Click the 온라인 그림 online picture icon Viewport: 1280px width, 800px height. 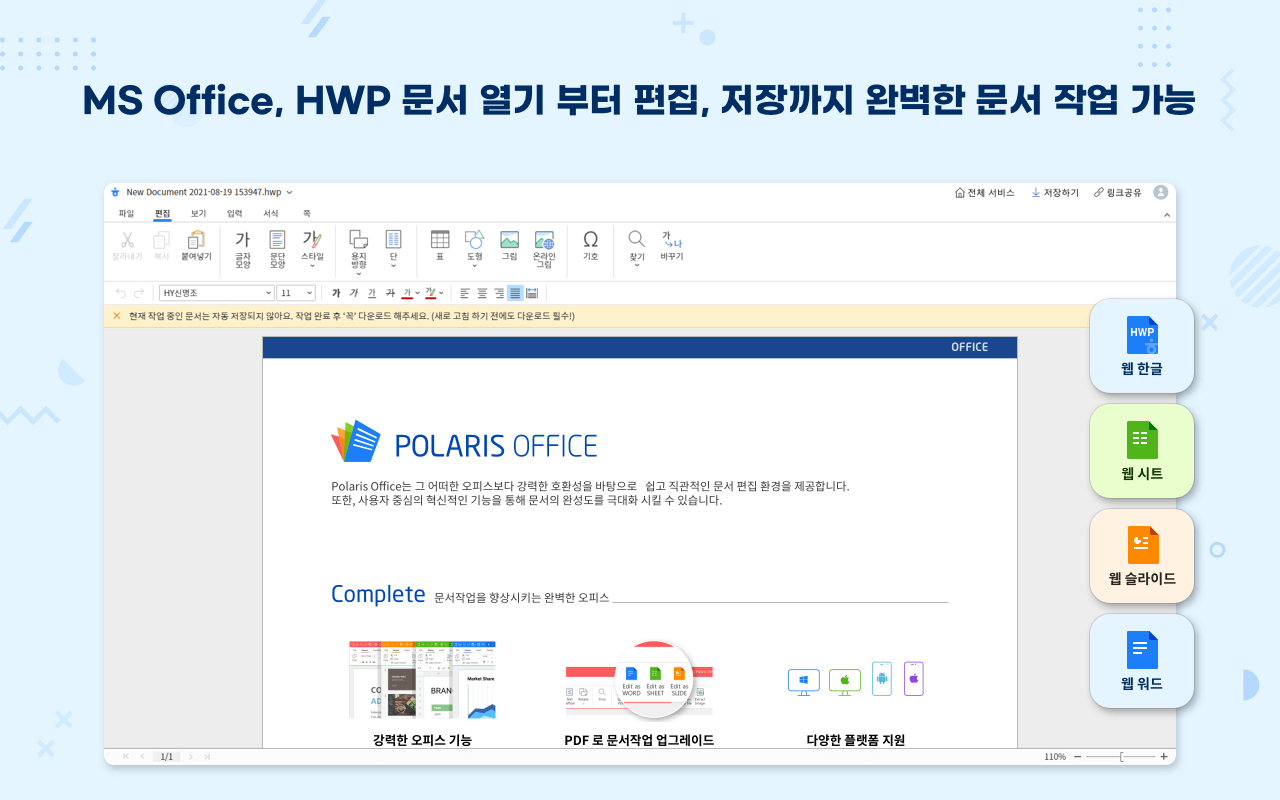544,240
